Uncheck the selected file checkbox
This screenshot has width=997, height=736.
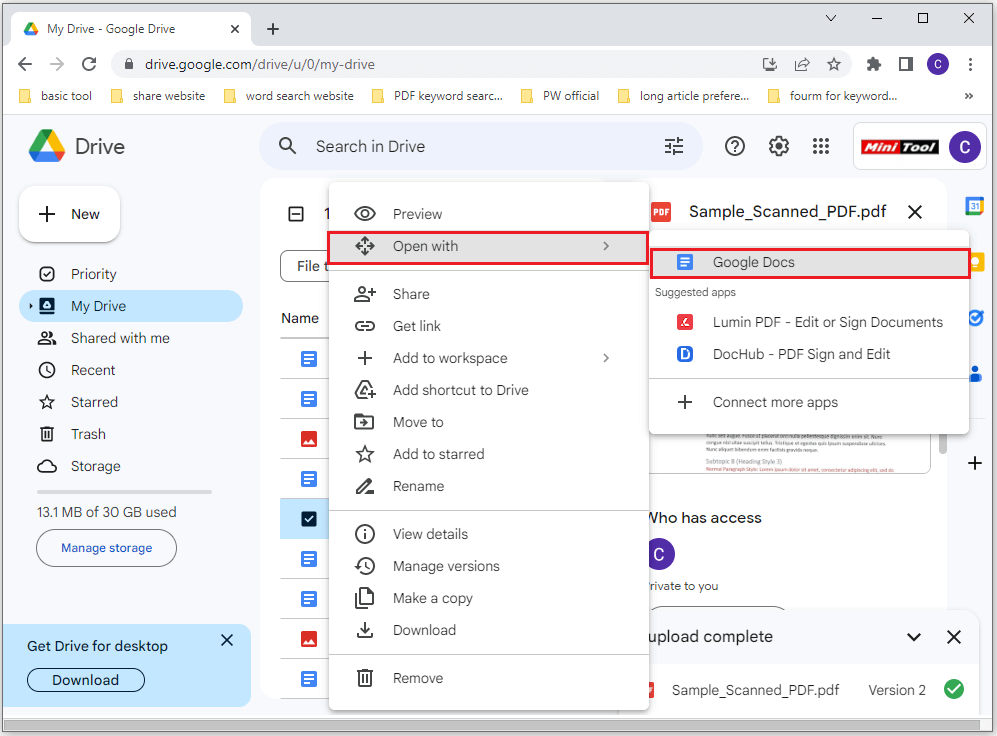click(308, 519)
